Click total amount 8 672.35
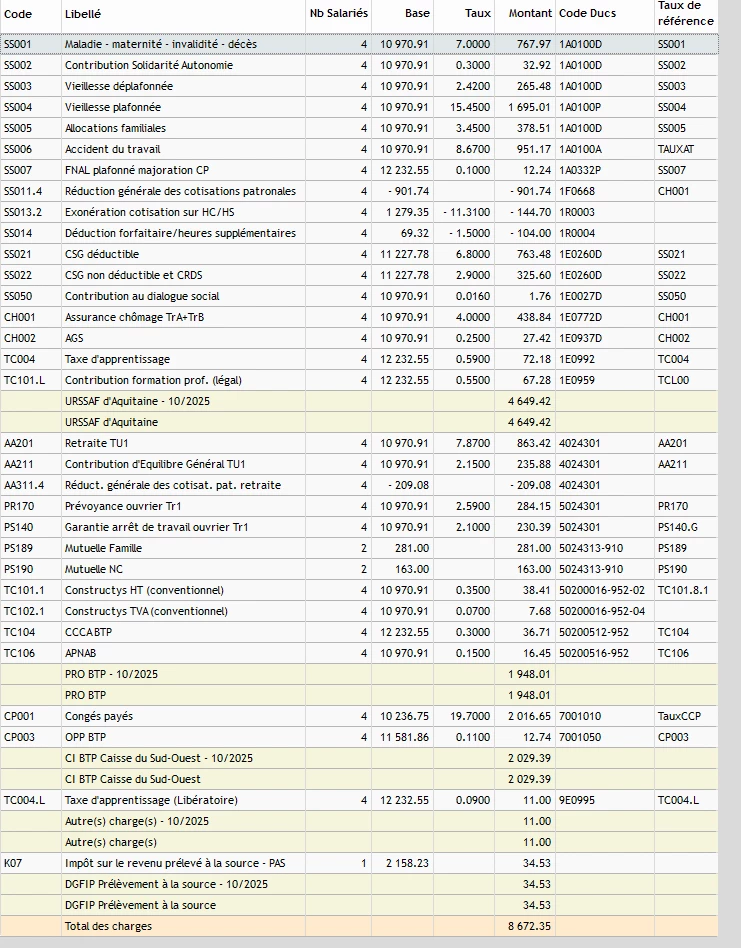The width and height of the screenshot is (741, 948). coord(529,926)
